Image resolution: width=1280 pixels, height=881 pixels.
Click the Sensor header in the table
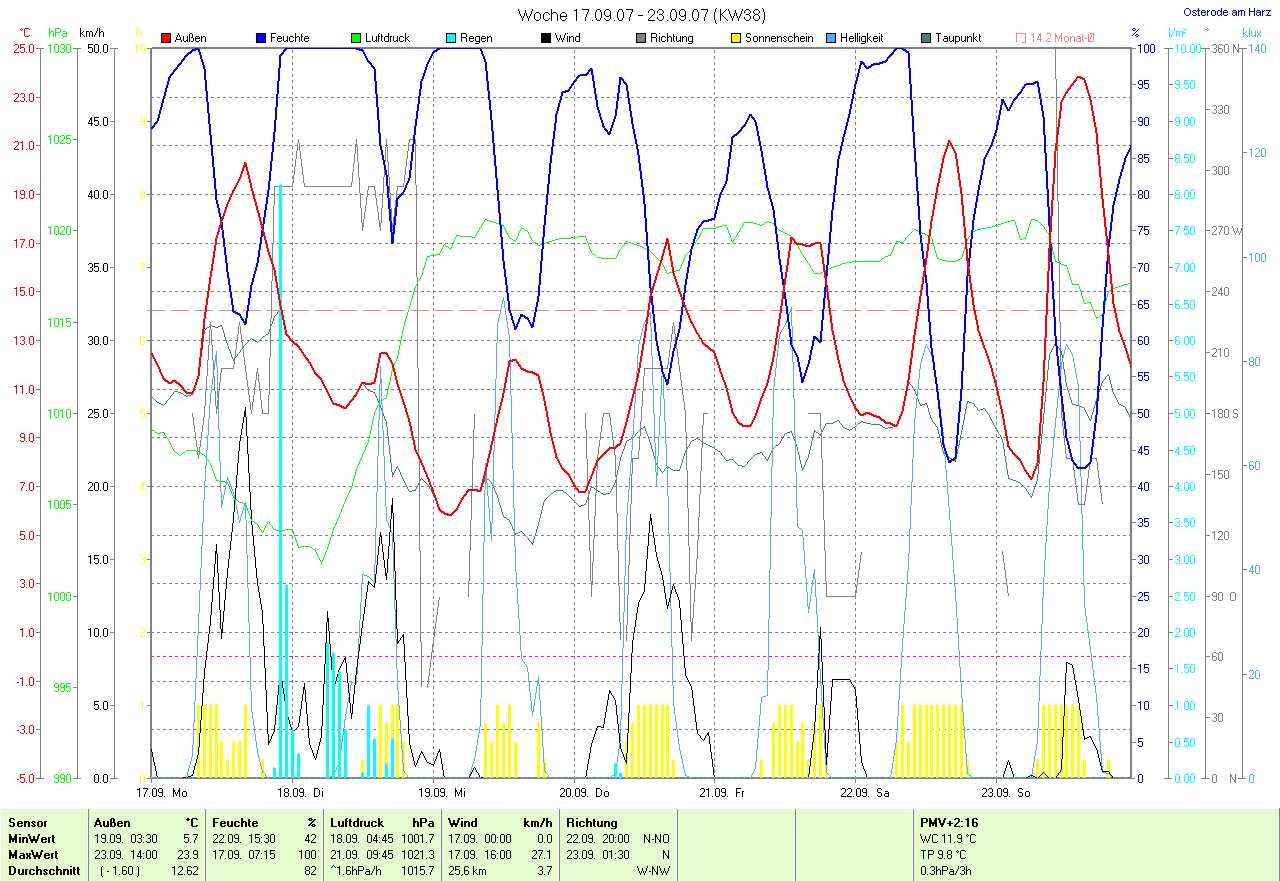tap(27, 822)
